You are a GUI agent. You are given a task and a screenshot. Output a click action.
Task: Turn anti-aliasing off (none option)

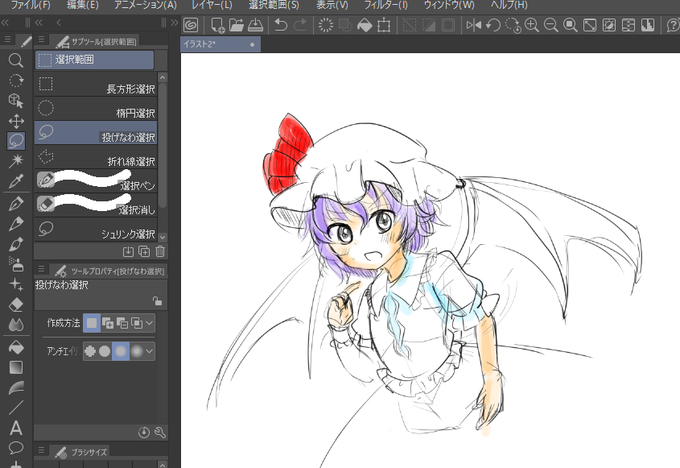[x=90, y=351]
